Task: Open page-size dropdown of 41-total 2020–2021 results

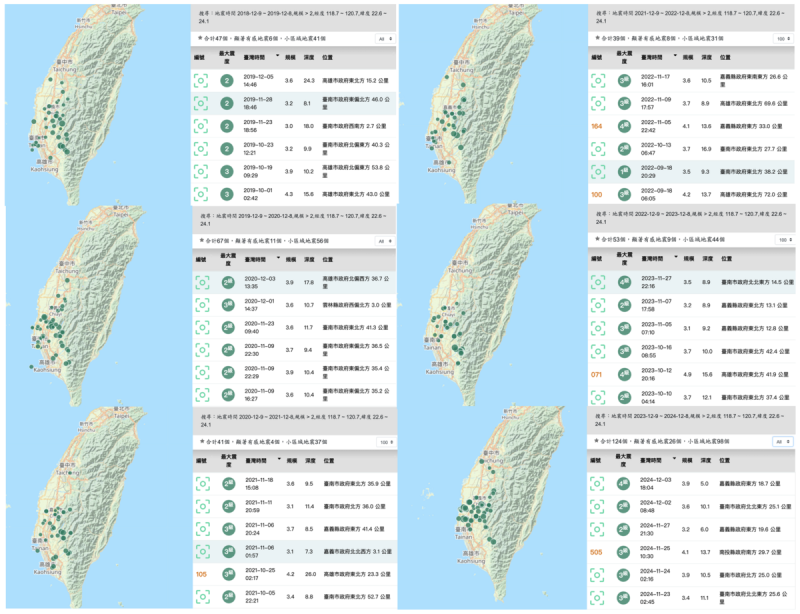Action: (x=386, y=443)
